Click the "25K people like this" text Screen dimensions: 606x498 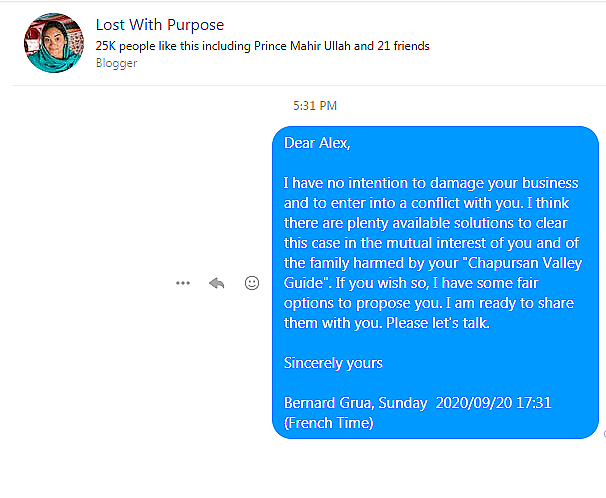(x=150, y=46)
